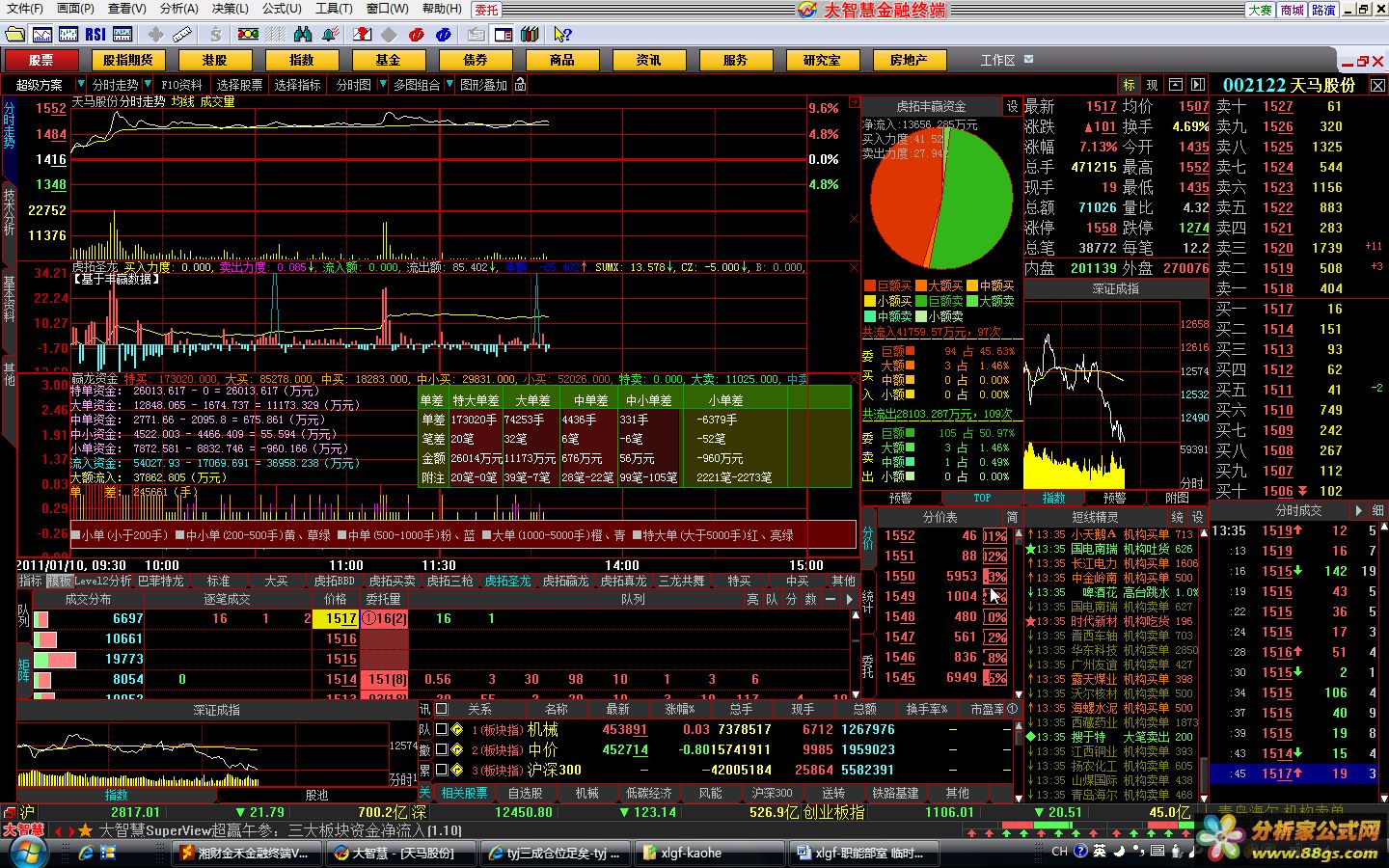The height and width of the screenshot is (868, 1389).
Task: Click the hatched pattern toolbar icon
Action: pos(276,35)
